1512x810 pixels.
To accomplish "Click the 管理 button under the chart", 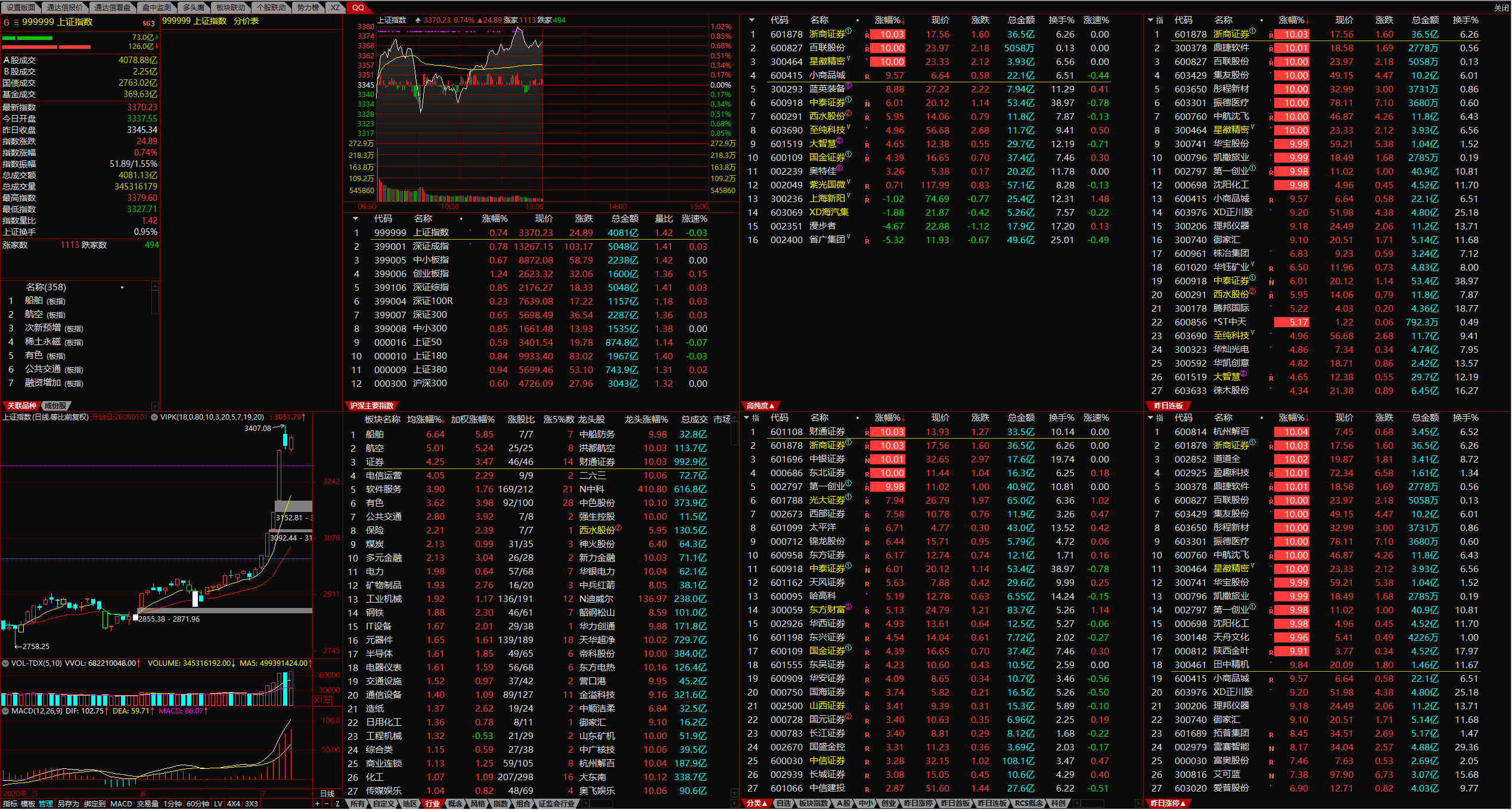I will tap(46, 803).
